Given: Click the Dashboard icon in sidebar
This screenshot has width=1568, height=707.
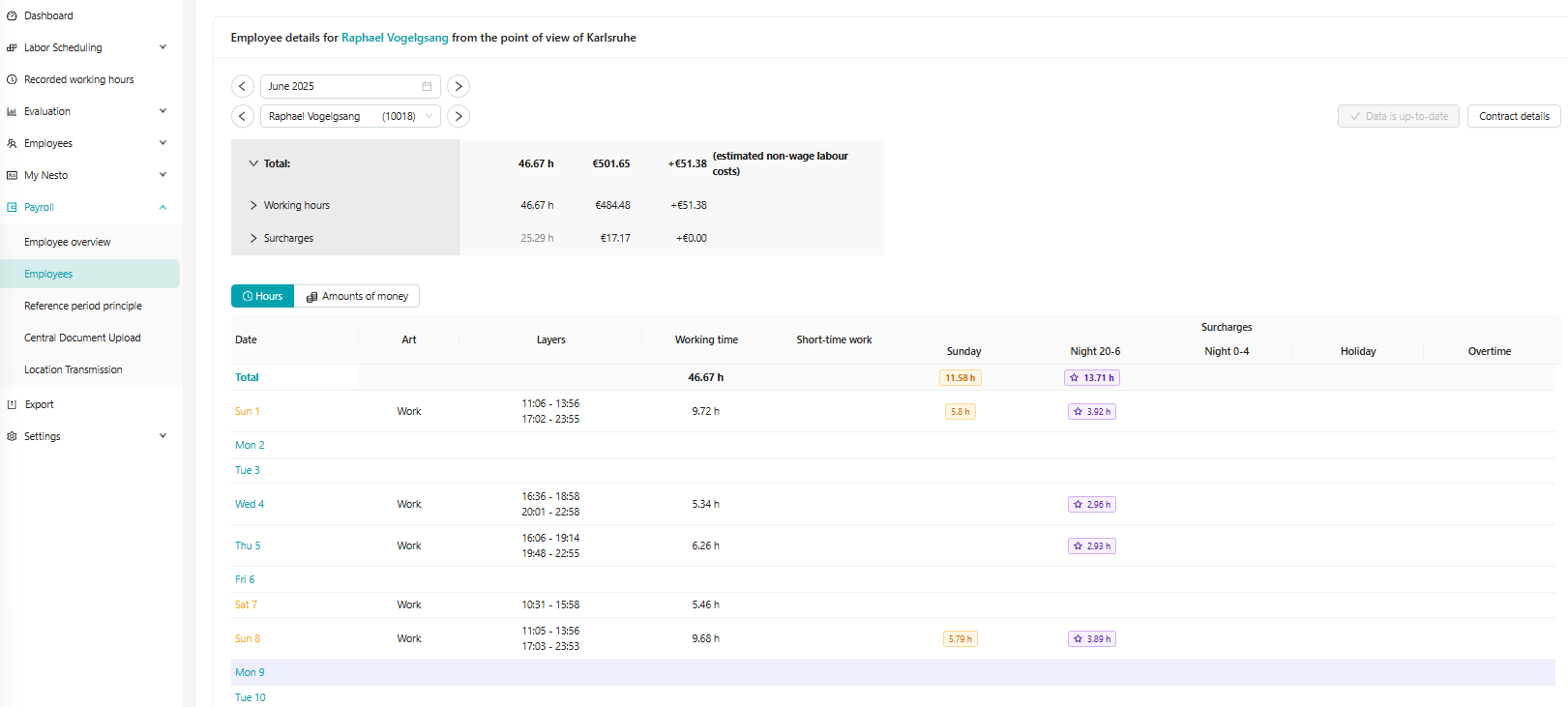Looking at the screenshot, I should coord(12,15).
